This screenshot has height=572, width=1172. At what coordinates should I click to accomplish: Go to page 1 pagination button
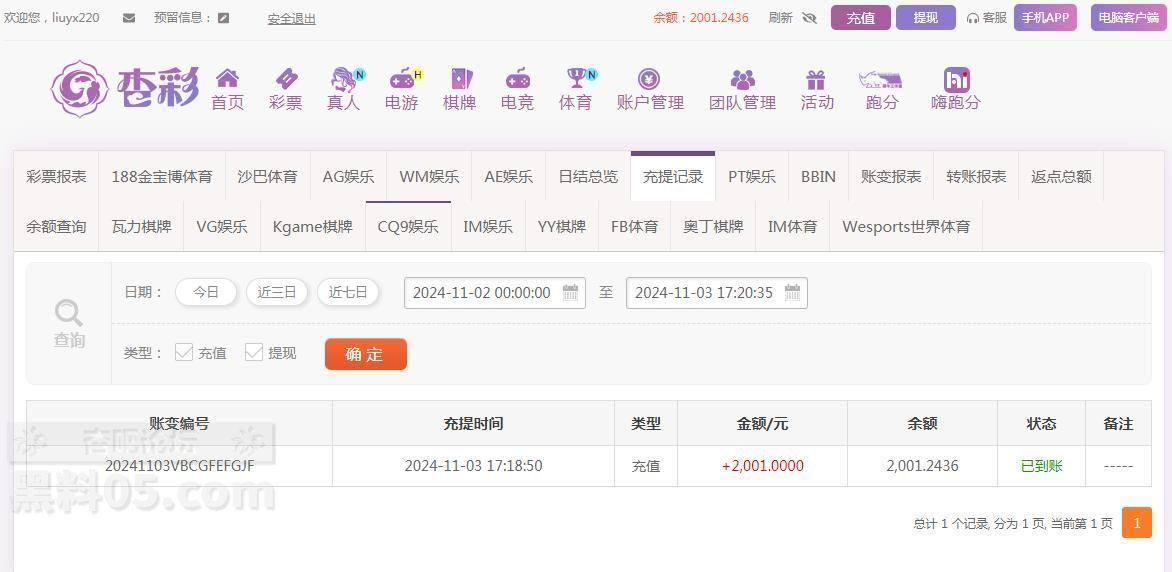pos(1137,523)
